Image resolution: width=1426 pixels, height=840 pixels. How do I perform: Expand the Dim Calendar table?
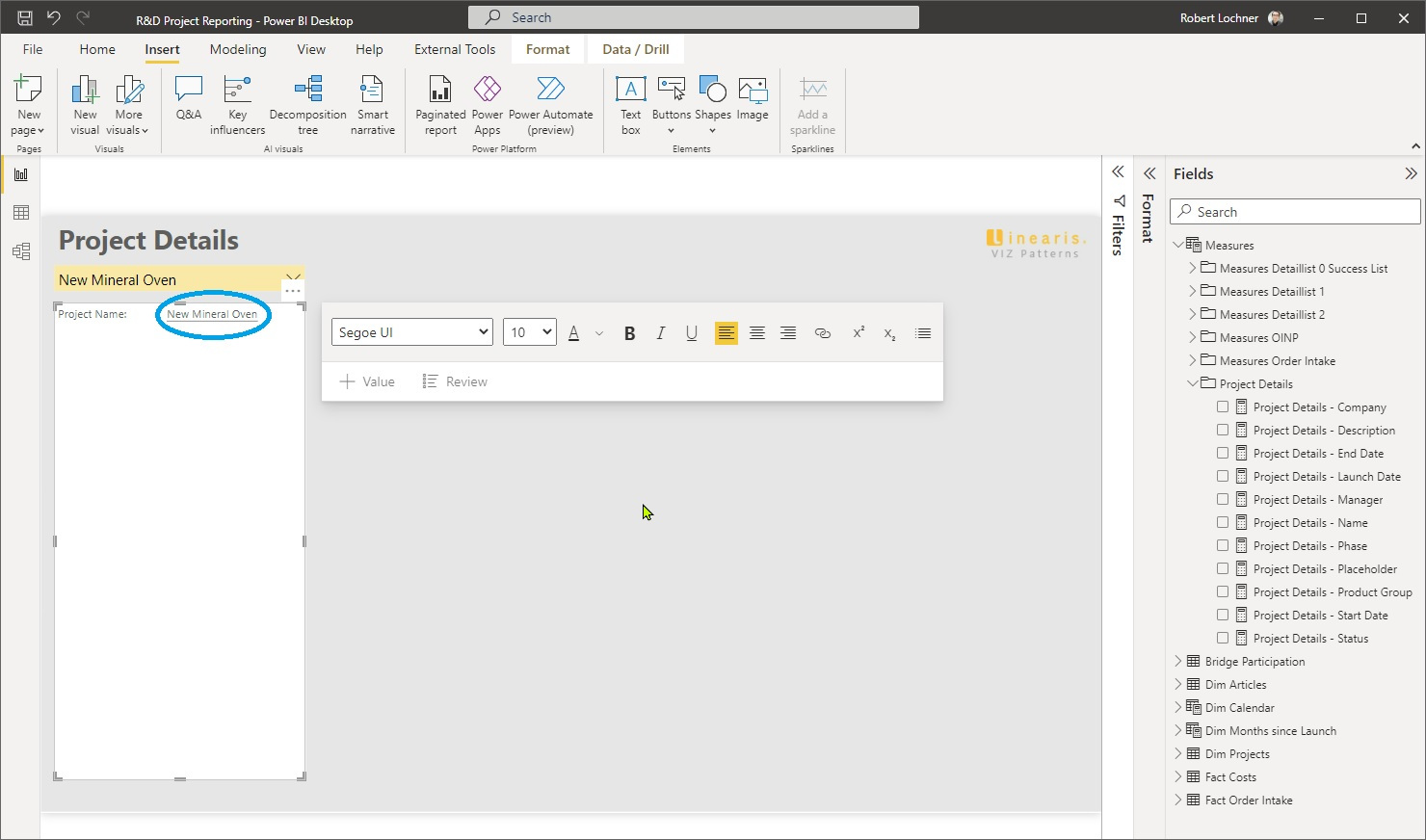(1179, 707)
